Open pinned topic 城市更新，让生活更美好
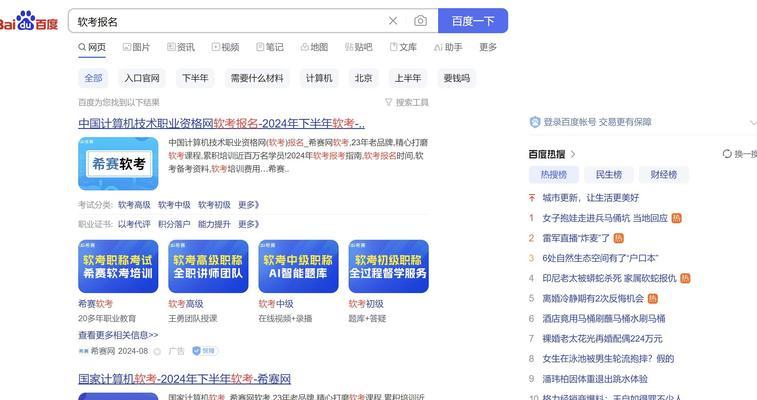The image size is (757, 400). pos(591,198)
